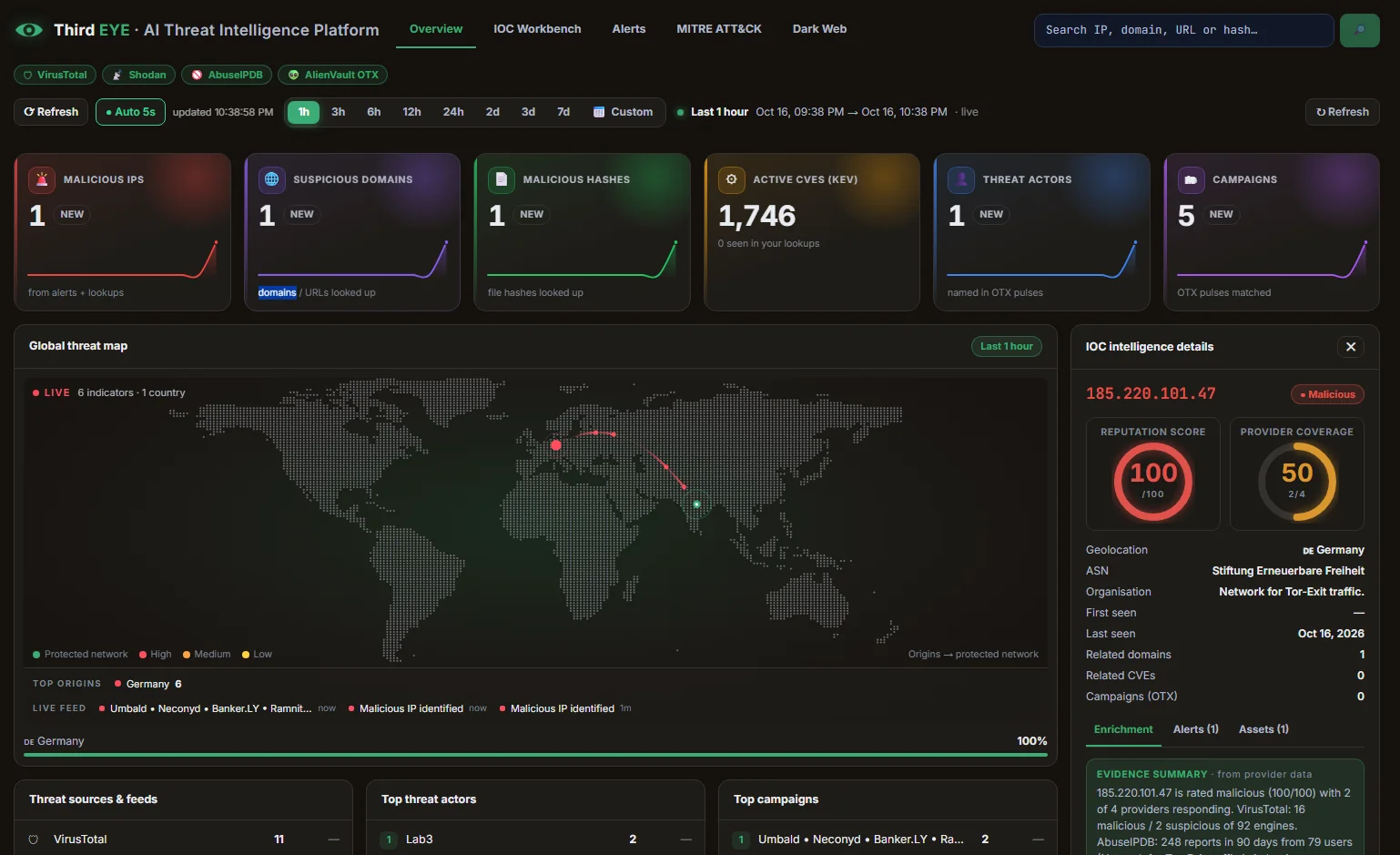Screen dimensions: 1400x855
Task: Click the AbuseIPDB chip icon
Action: click(x=197, y=75)
